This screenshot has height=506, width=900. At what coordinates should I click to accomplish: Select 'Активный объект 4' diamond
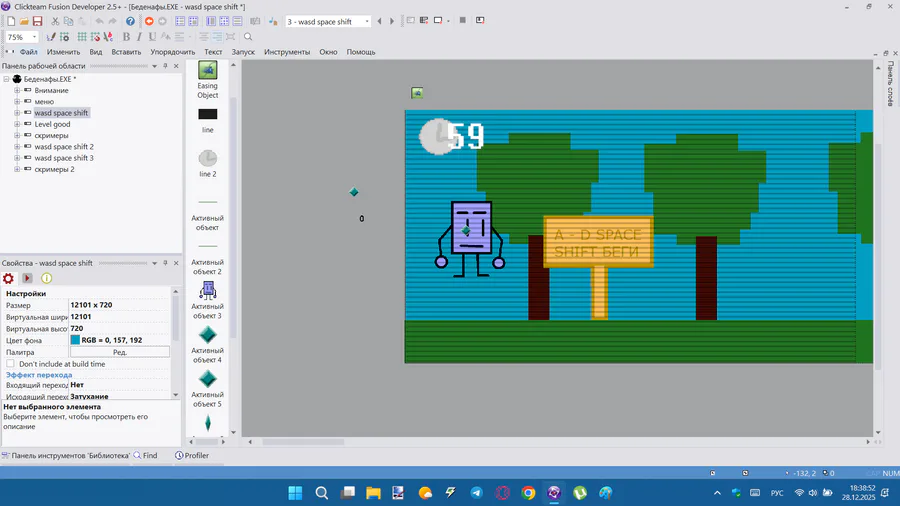[208, 344]
